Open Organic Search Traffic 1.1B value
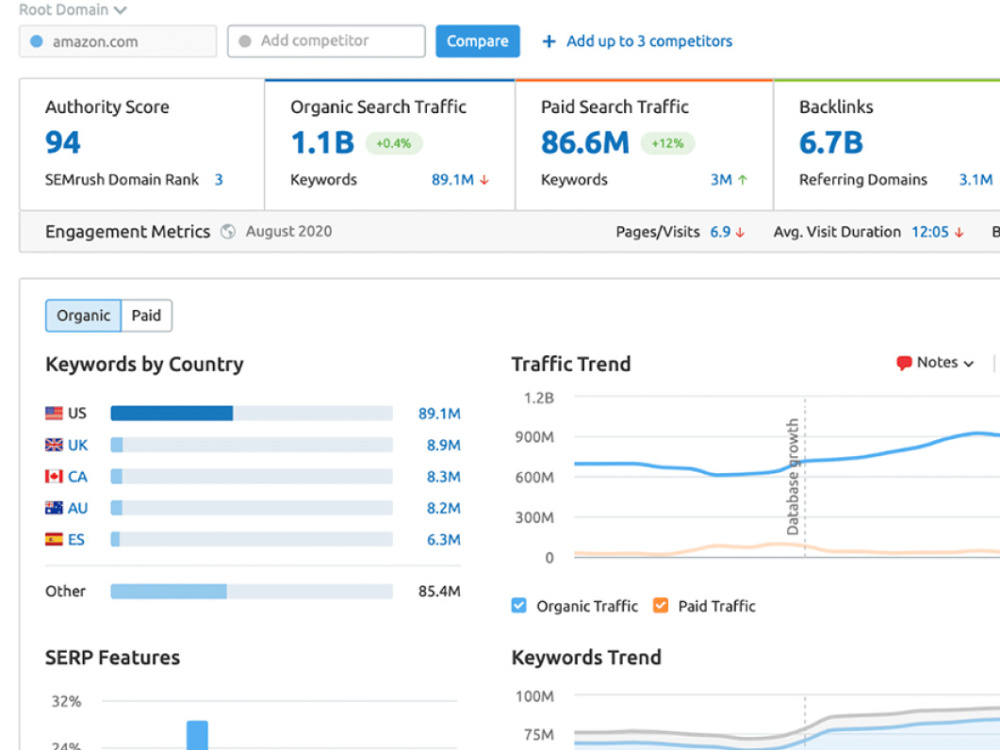Screen dimensions: 1000x750 [323, 142]
